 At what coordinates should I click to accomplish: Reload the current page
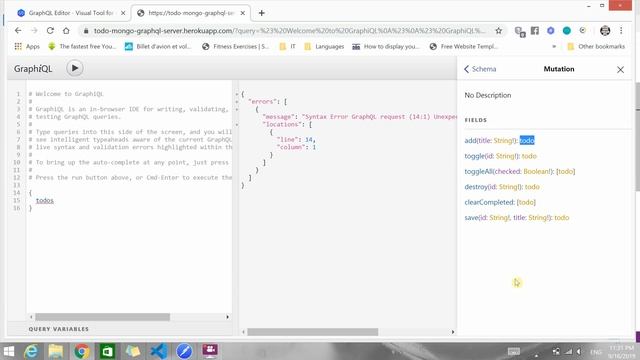[50, 31]
